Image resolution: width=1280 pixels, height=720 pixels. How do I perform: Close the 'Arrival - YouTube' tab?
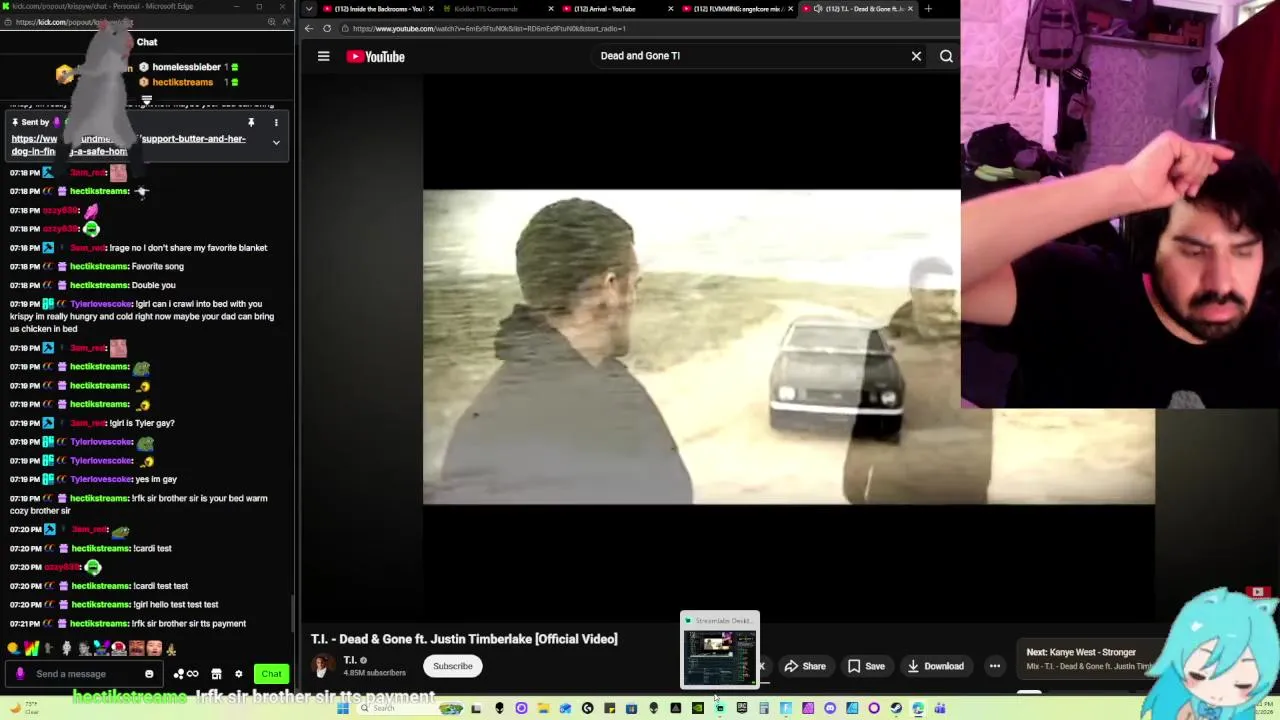tap(670, 9)
